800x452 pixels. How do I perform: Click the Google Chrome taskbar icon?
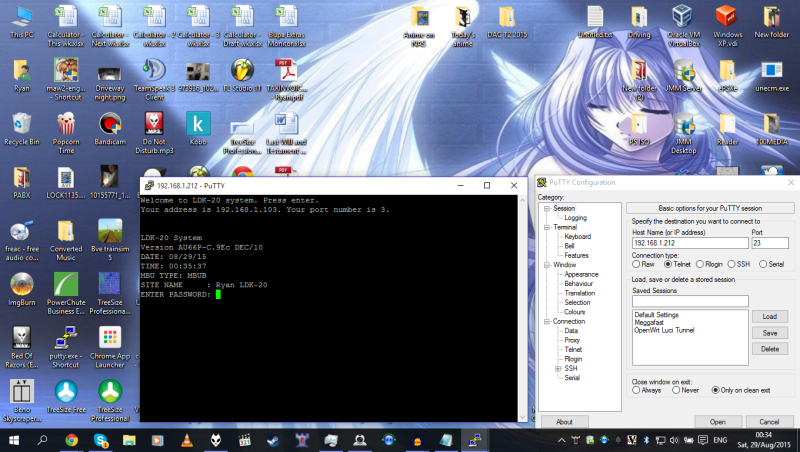71,440
